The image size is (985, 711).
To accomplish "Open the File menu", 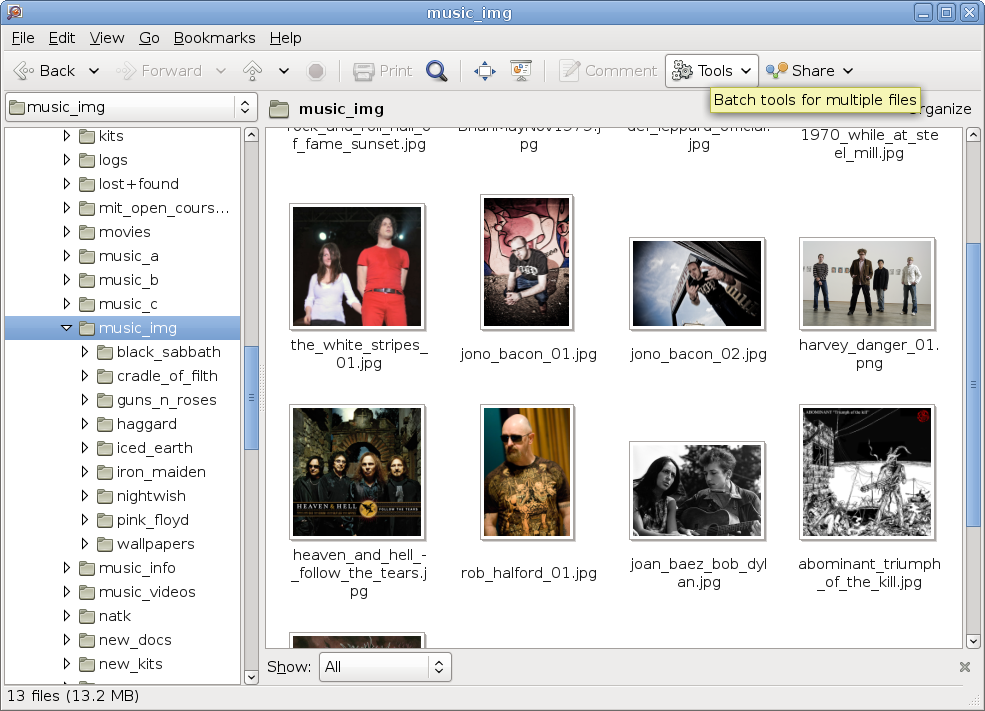I will coord(23,38).
